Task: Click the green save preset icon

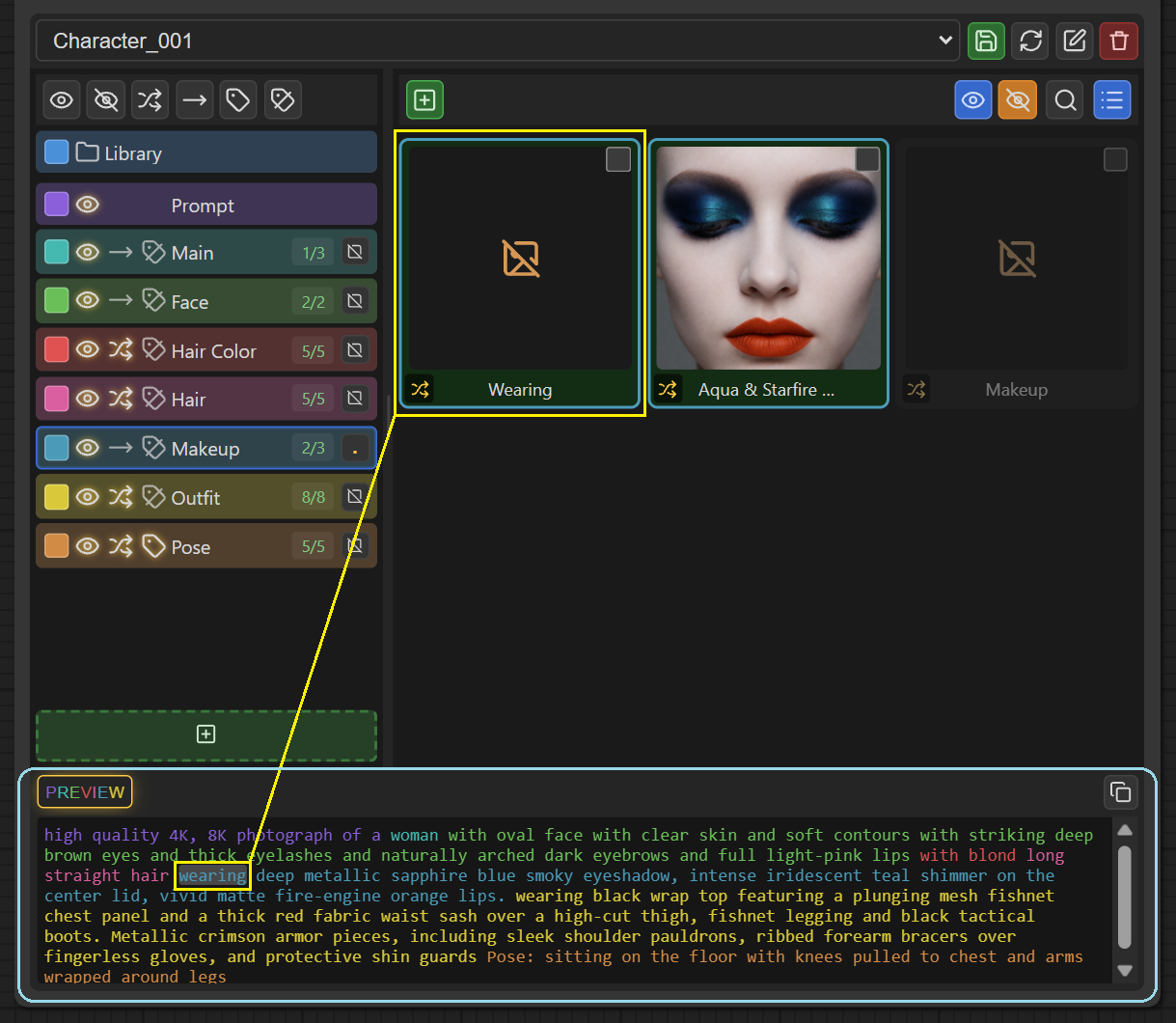Action: [x=986, y=41]
